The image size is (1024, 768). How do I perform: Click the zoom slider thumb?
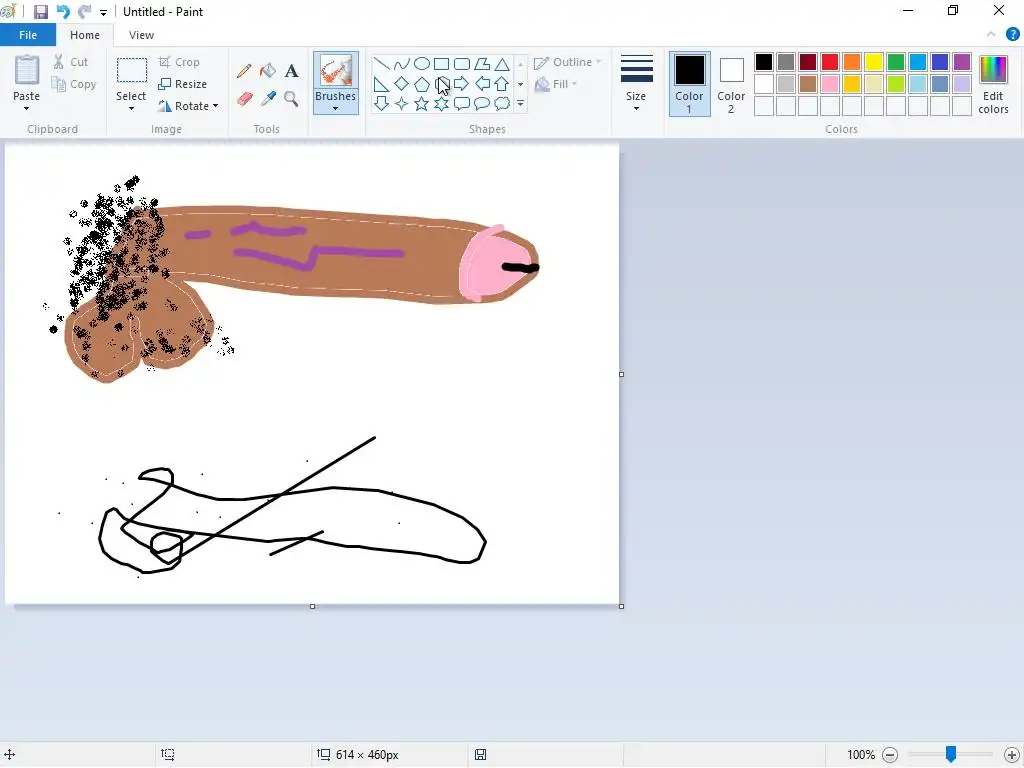click(x=951, y=754)
